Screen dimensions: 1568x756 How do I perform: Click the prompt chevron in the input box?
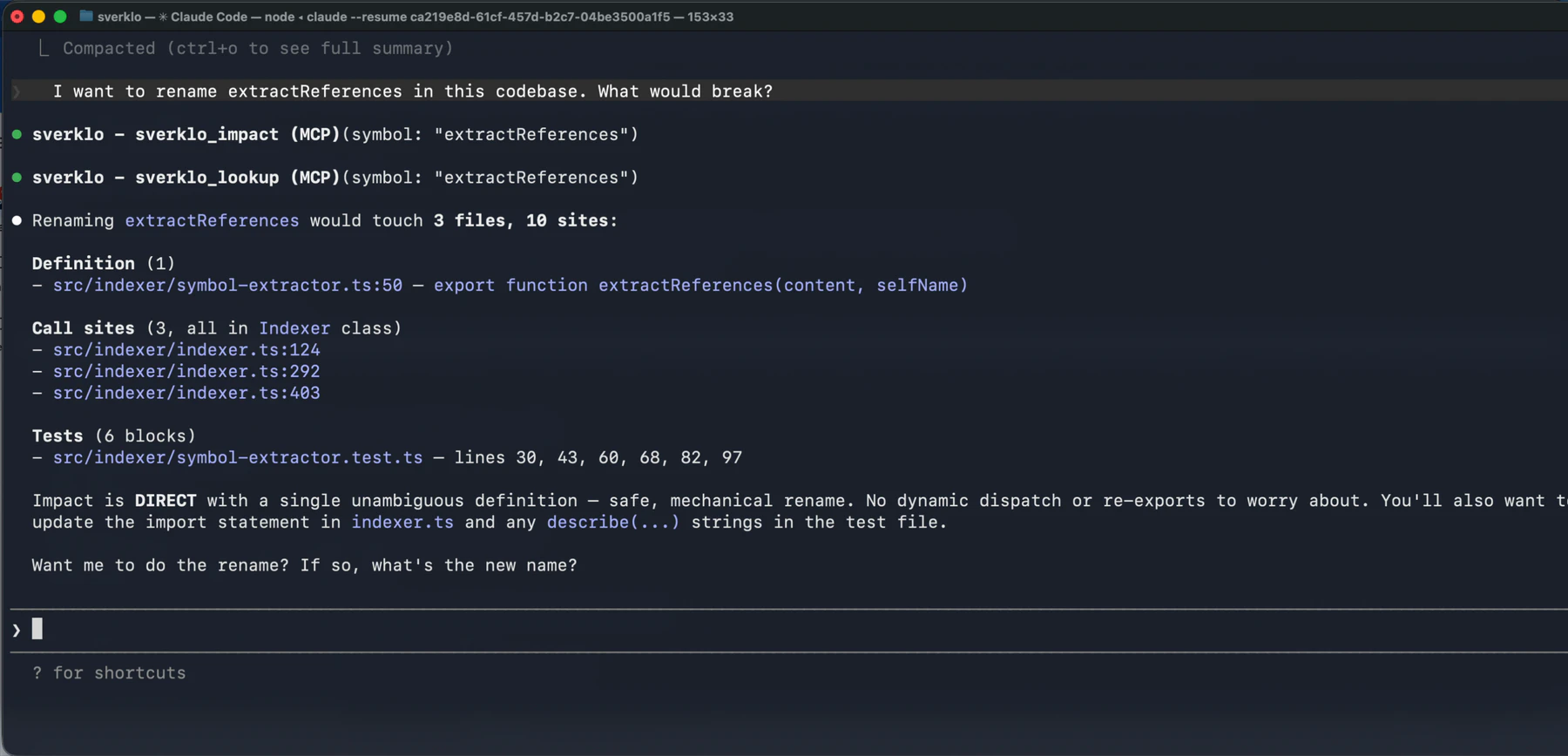click(x=17, y=630)
